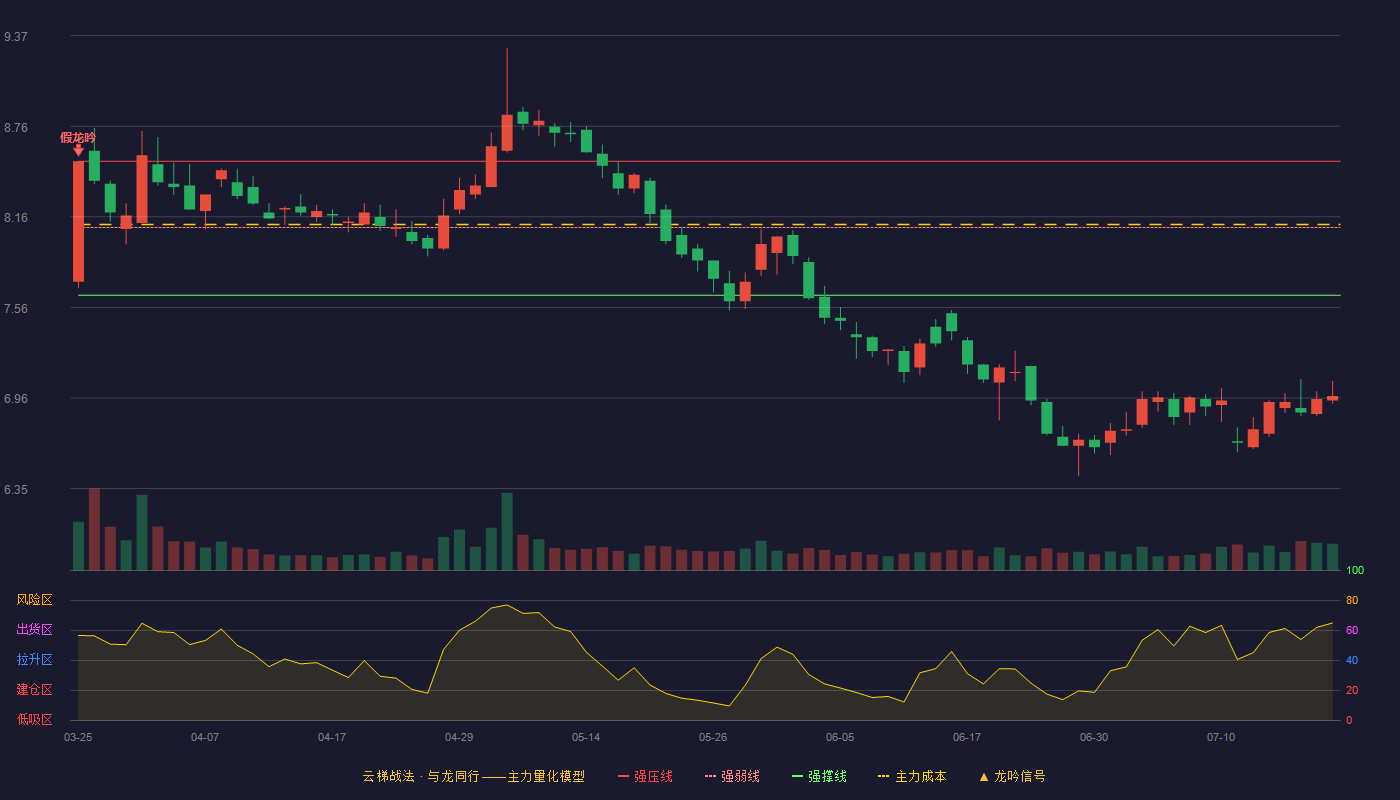This screenshot has height=800, width=1400.
Task: Select the 拉升区 zone label
Action: (34, 660)
